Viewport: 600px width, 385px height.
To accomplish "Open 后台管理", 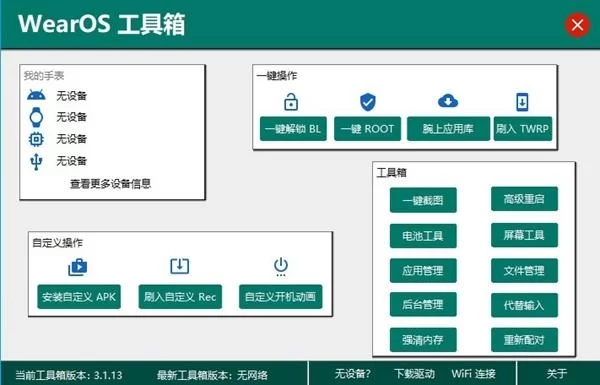I will coord(423,304).
